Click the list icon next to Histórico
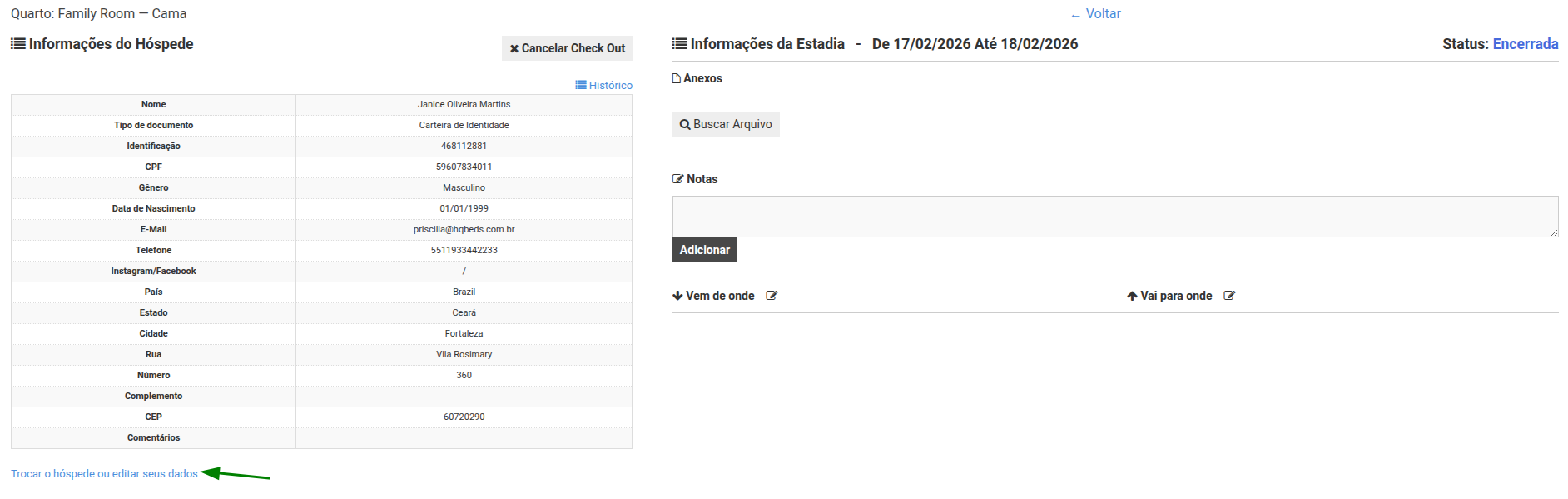The image size is (1568, 499). 580,85
